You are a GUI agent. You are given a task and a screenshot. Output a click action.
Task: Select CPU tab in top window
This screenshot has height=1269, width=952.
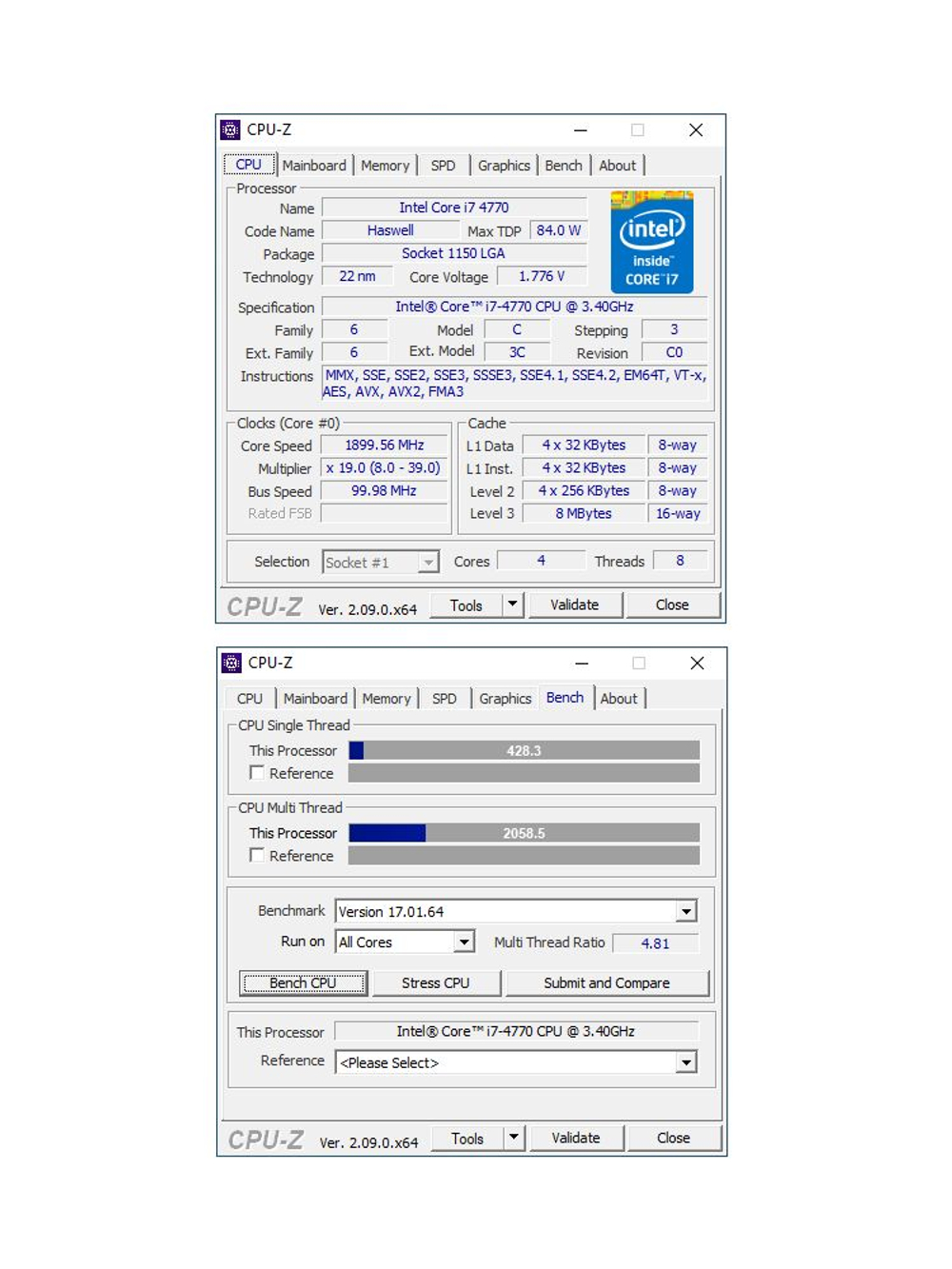point(249,165)
